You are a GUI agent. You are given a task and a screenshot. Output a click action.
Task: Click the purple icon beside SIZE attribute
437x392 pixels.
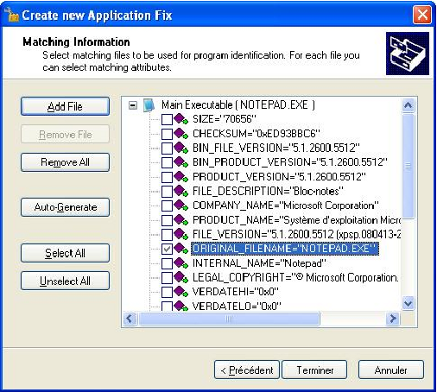[181, 119]
